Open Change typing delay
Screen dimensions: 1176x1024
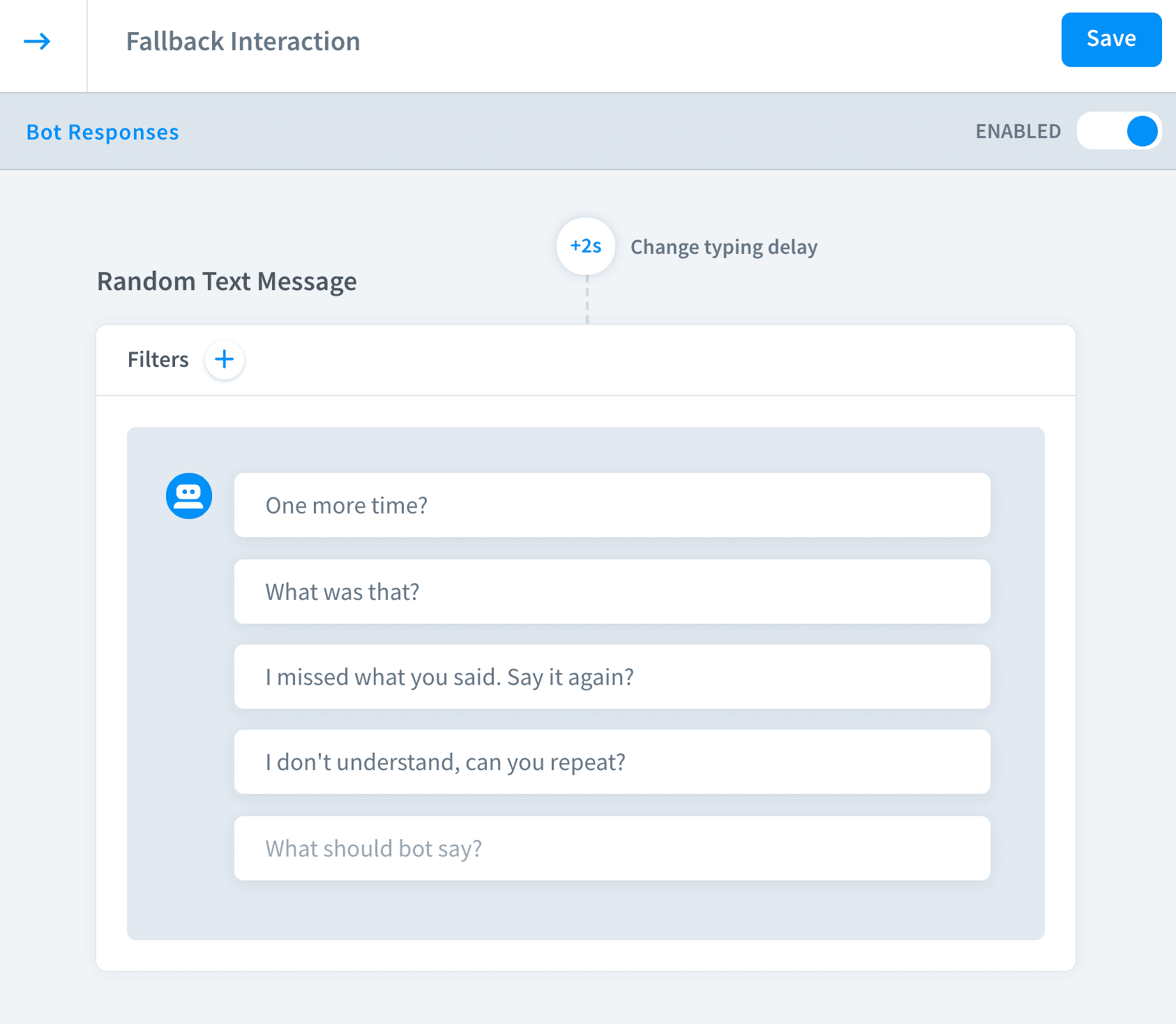click(723, 247)
